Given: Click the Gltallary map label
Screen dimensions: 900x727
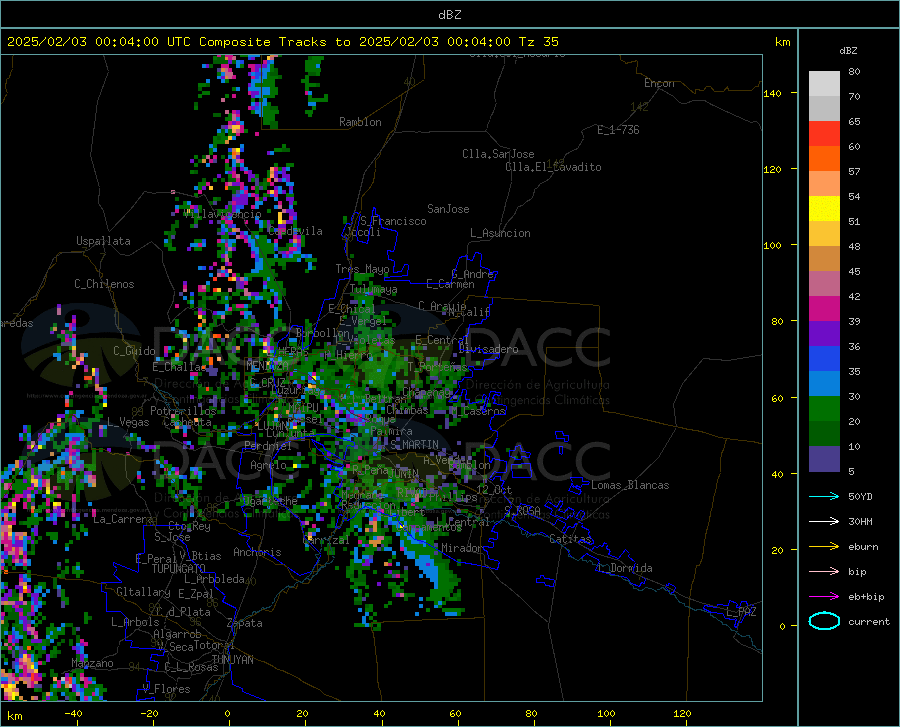Looking at the screenshot, I should click(x=143, y=592).
